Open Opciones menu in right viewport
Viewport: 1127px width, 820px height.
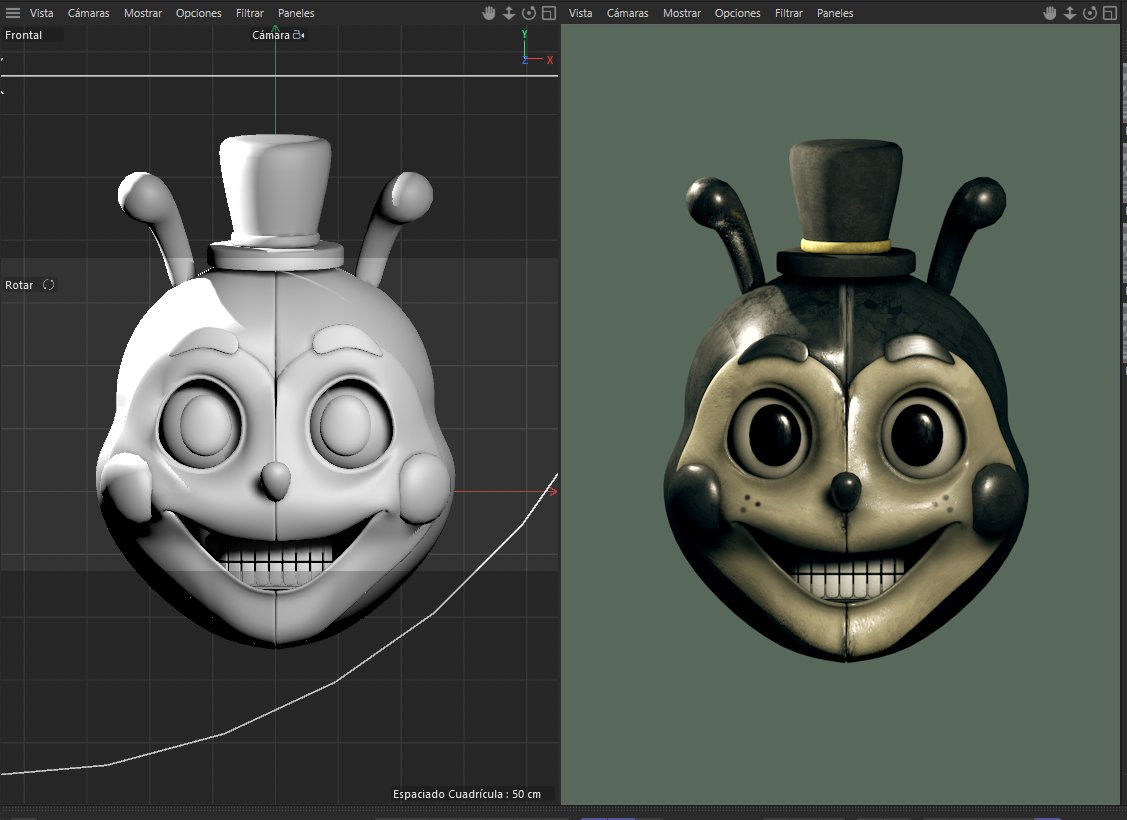(737, 13)
